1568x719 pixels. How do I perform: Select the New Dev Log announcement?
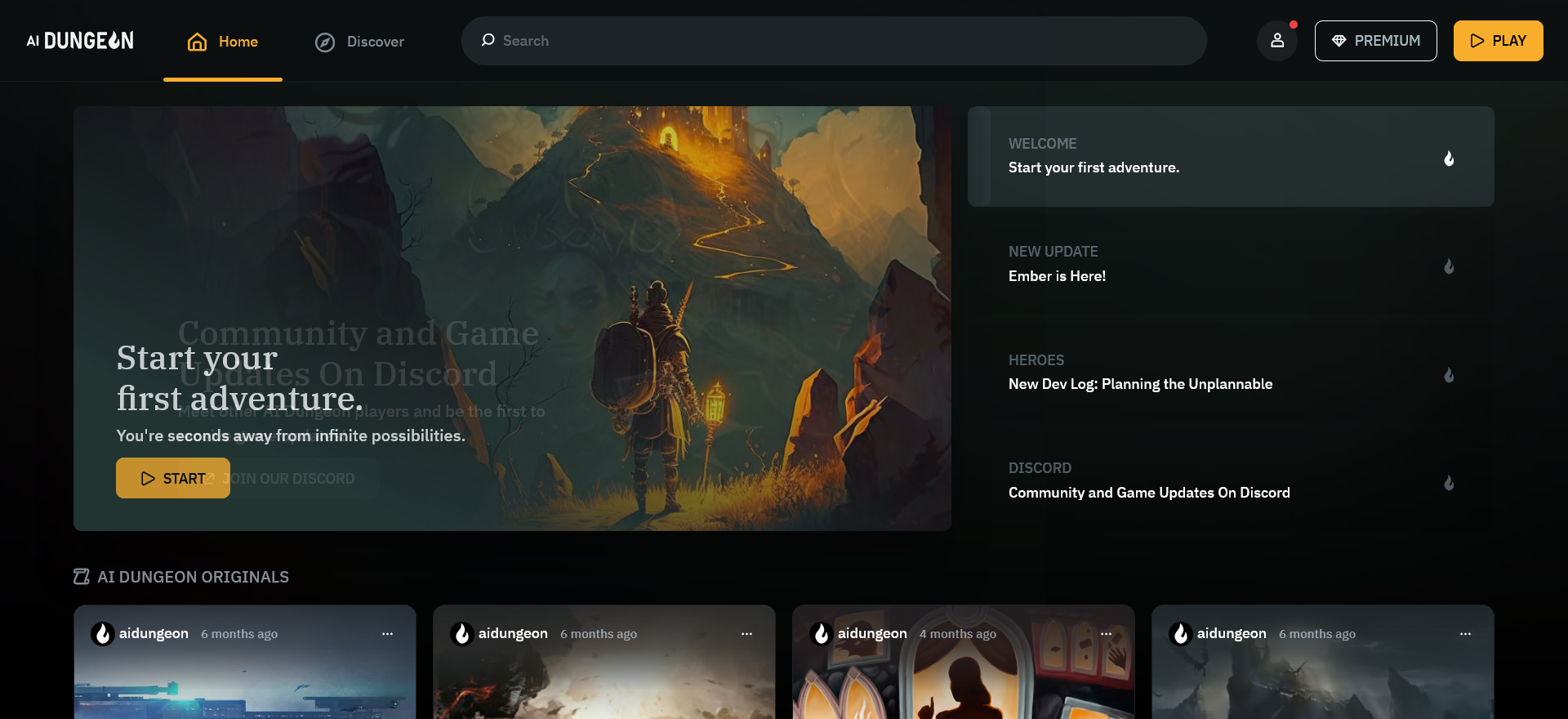click(x=1140, y=384)
